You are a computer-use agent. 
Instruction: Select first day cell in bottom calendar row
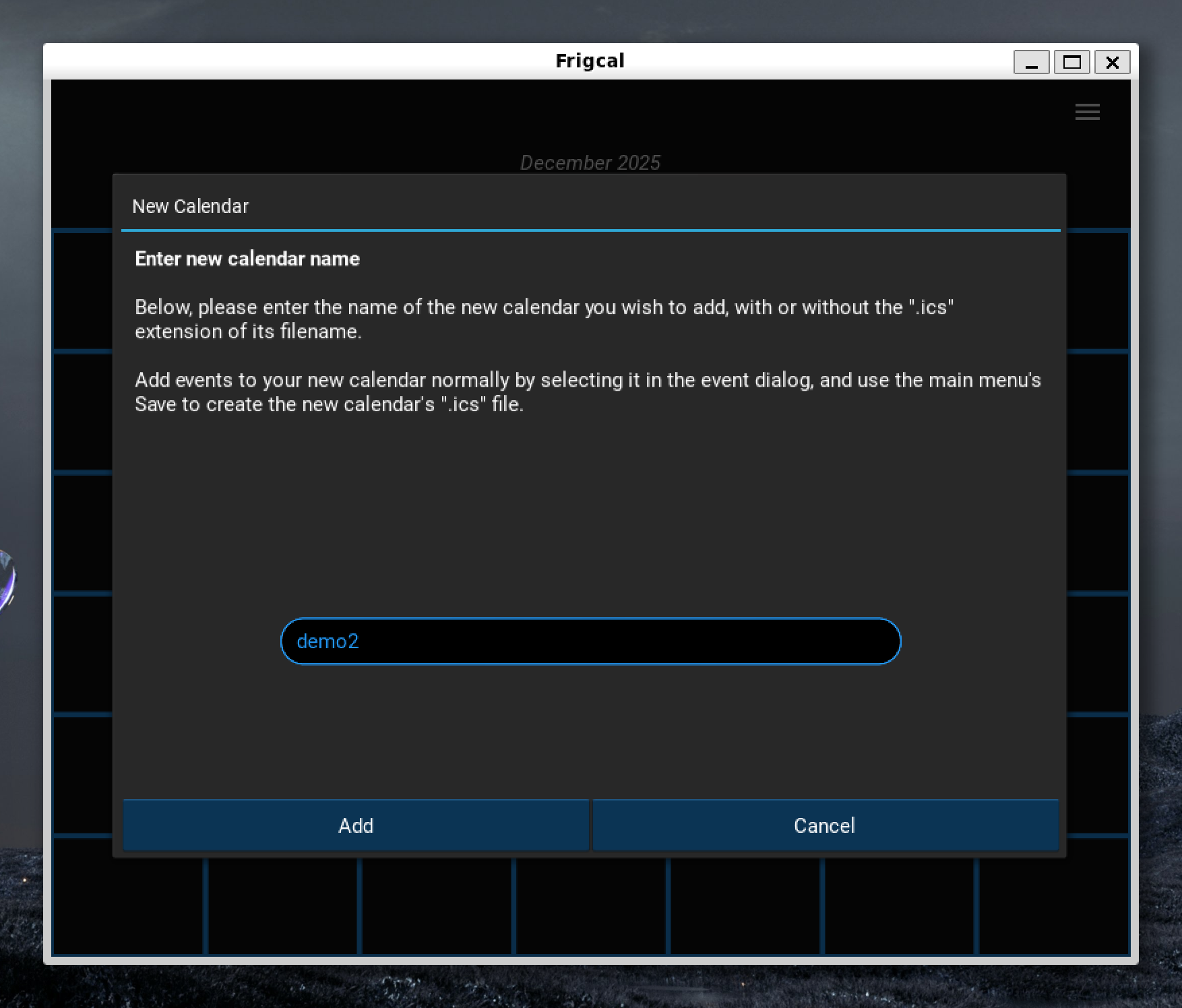pyautogui.click(x=128, y=906)
